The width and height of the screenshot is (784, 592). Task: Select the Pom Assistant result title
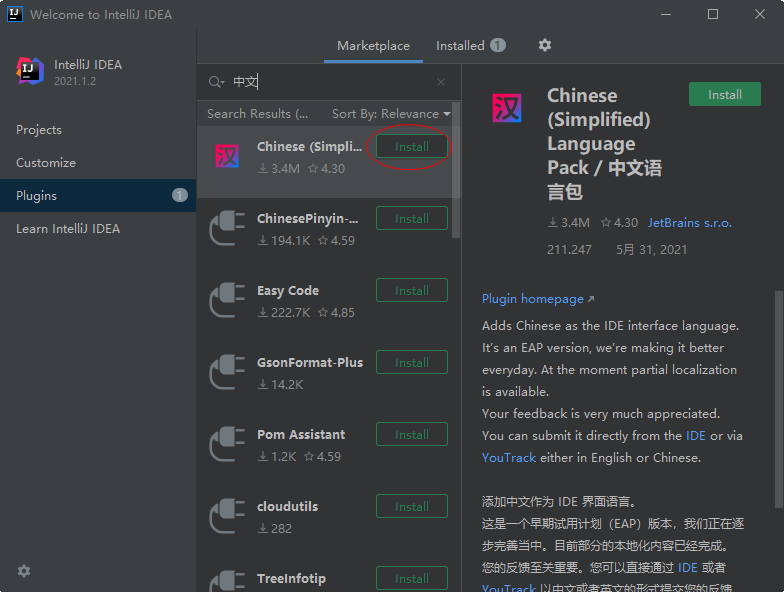click(301, 434)
